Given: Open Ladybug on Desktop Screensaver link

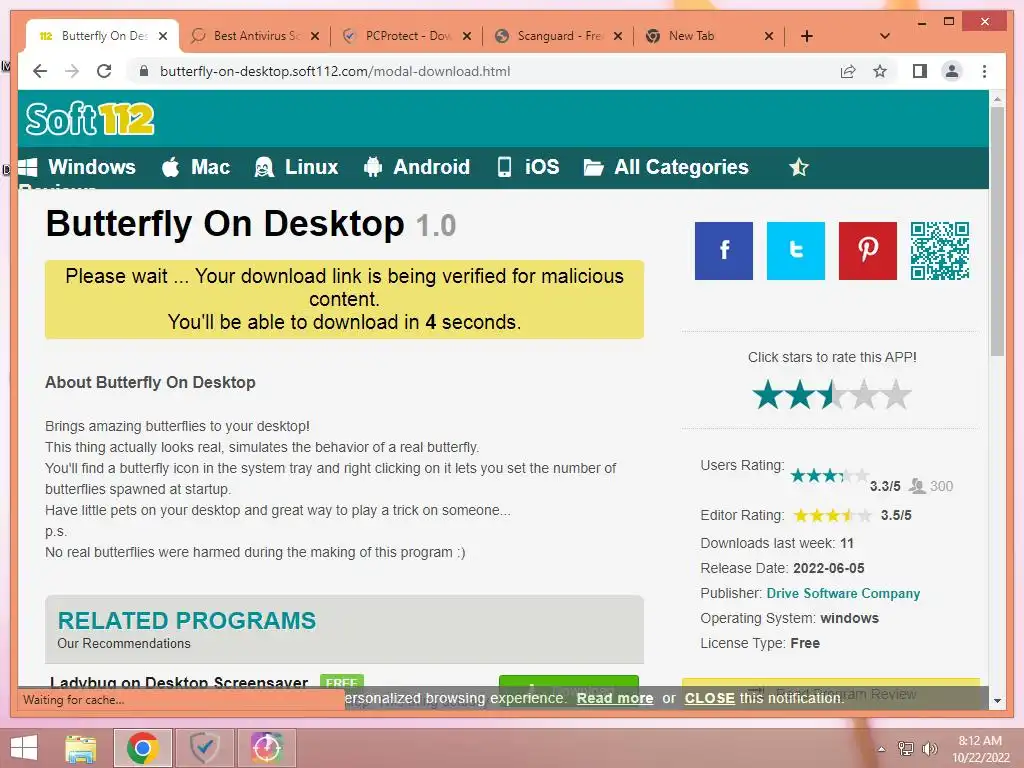Looking at the screenshot, I should (179, 682).
